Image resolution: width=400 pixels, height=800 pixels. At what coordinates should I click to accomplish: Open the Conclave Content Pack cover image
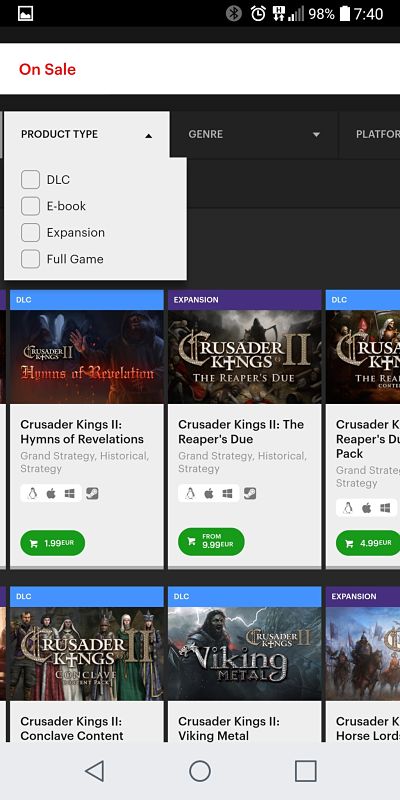click(87, 654)
